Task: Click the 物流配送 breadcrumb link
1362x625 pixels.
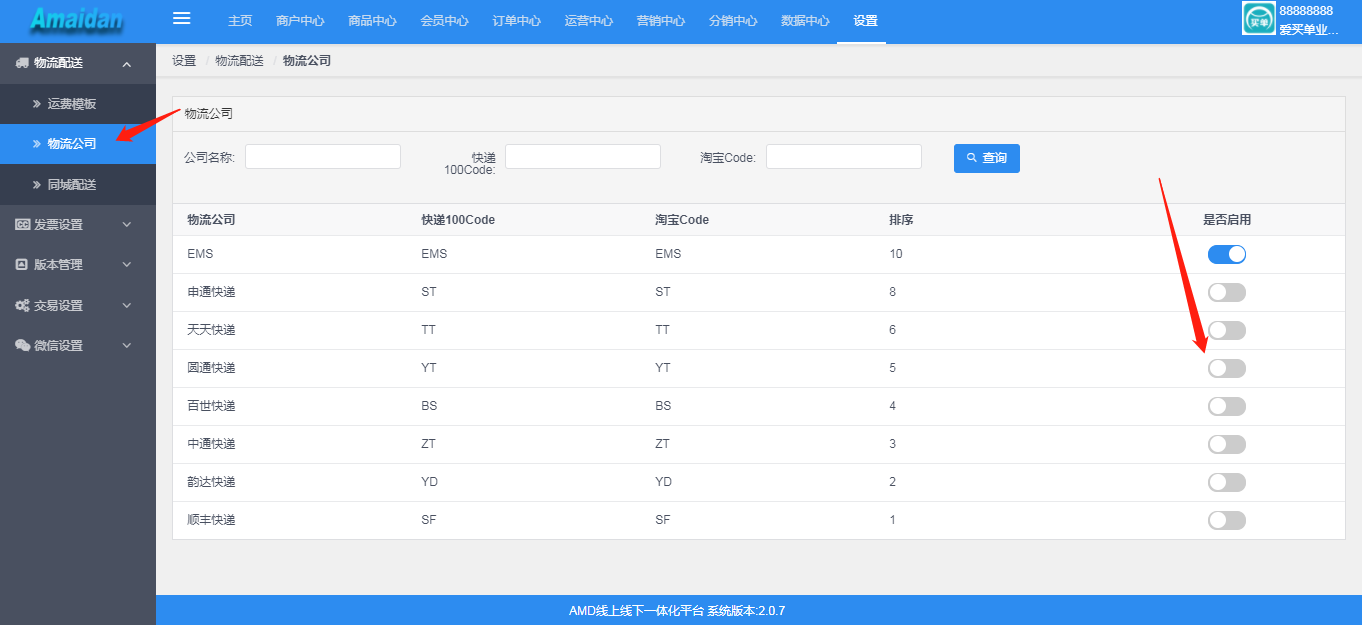Action: tap(239, 61)
